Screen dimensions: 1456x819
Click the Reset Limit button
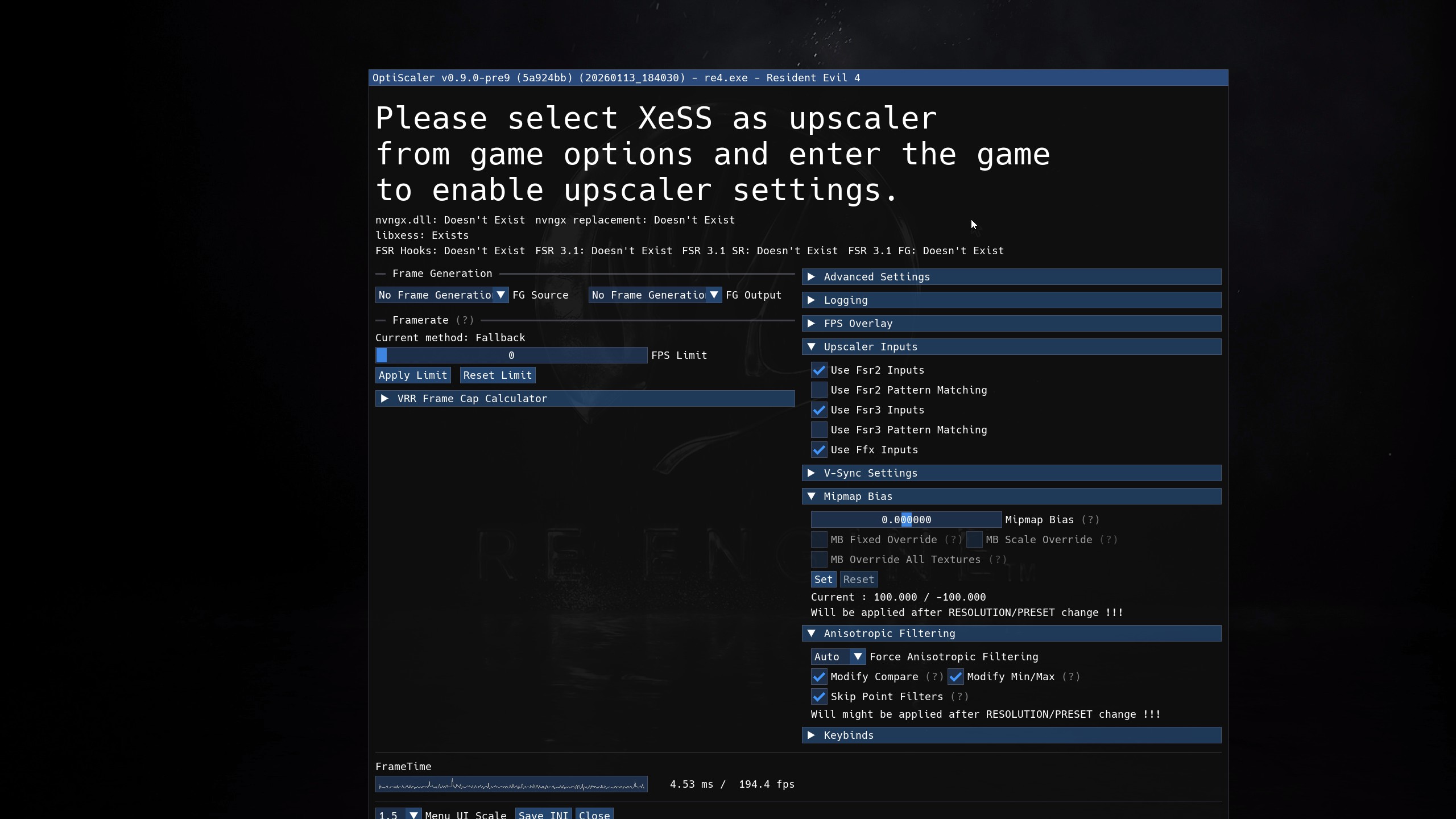(498, 375)
